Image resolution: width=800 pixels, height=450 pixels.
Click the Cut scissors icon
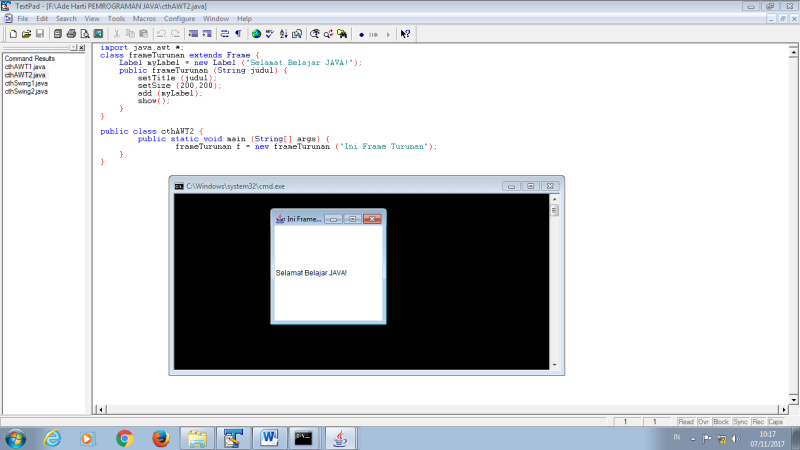pos(117,34)
